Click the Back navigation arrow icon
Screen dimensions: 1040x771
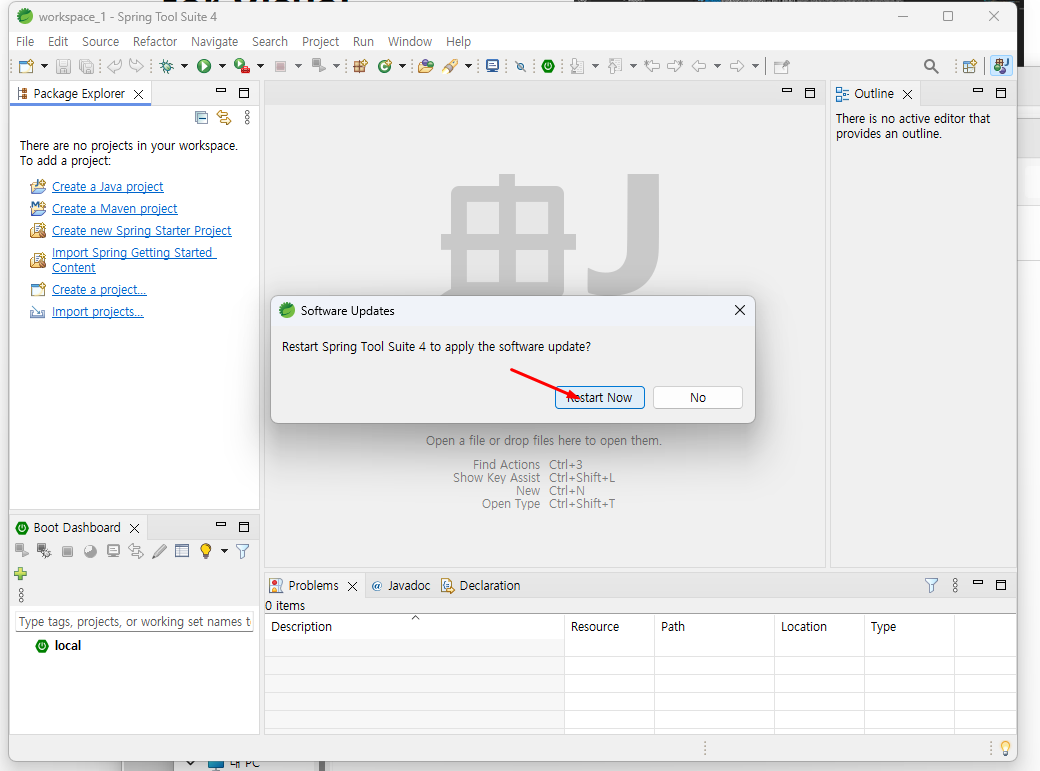(699, 66)
